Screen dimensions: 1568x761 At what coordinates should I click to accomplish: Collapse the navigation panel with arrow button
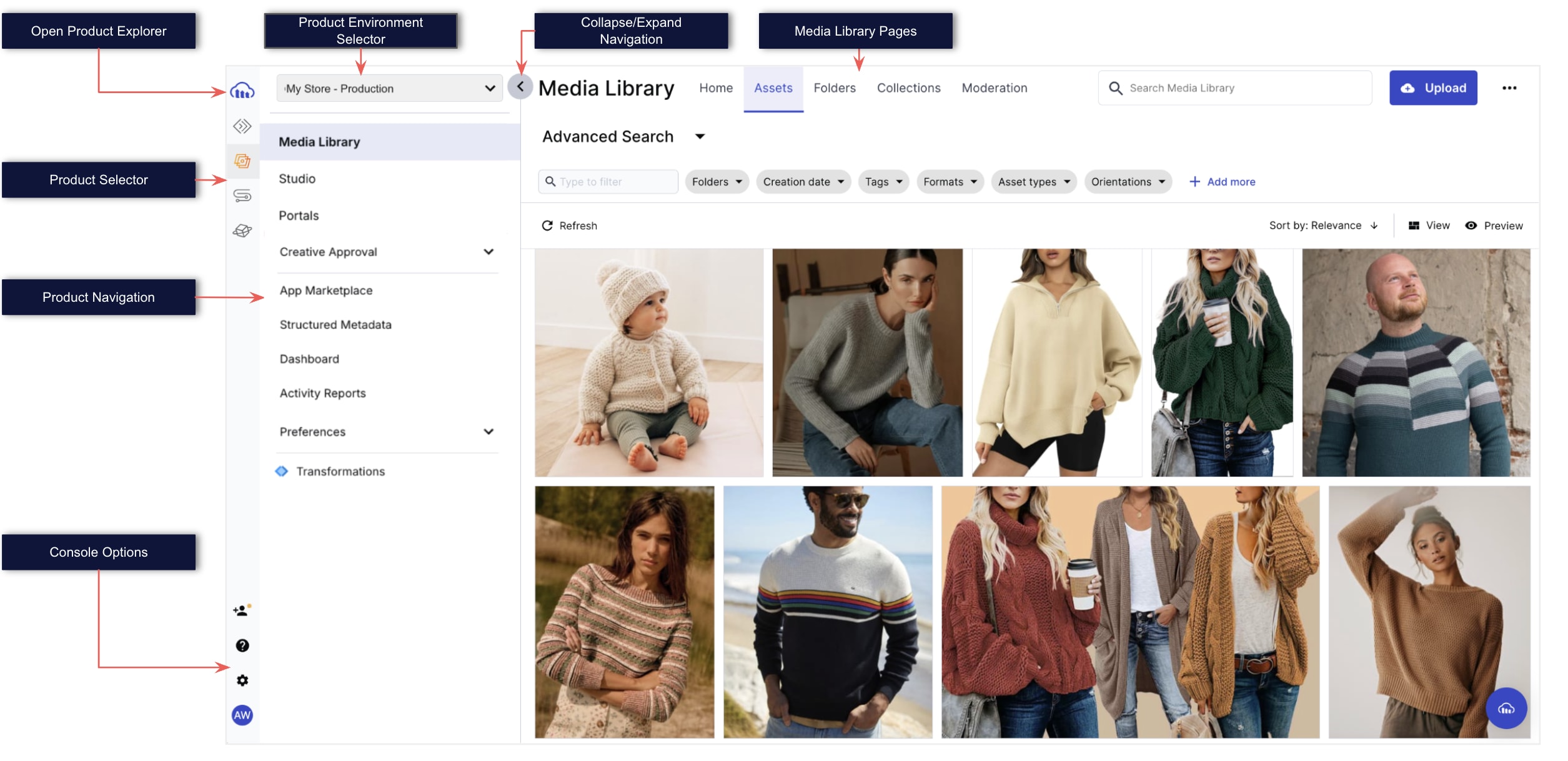[x=520, y=87]
